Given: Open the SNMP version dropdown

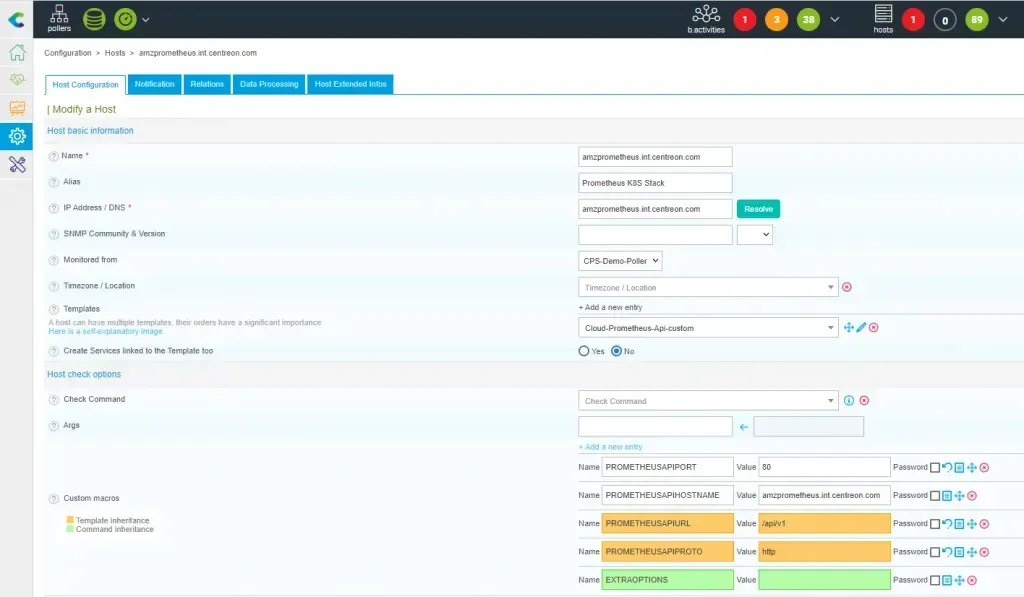Looking at the screenshot, I should 755,234.
